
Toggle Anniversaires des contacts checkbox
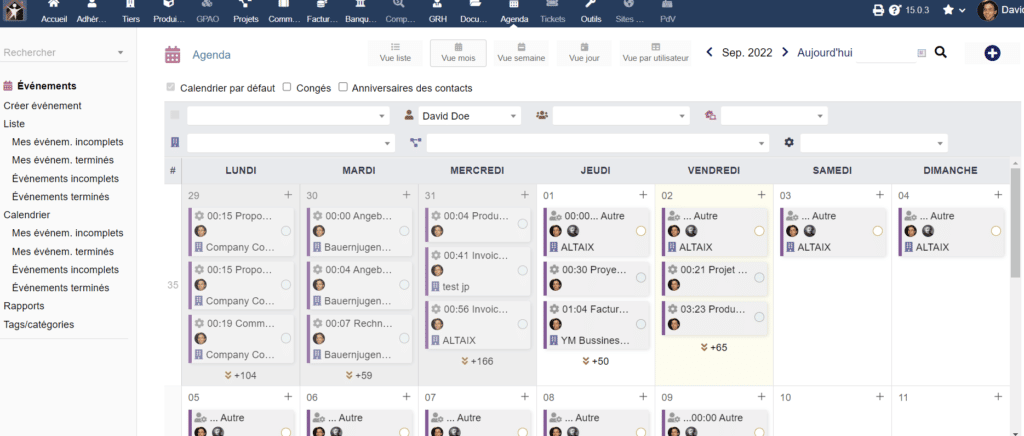coord(343,87)
